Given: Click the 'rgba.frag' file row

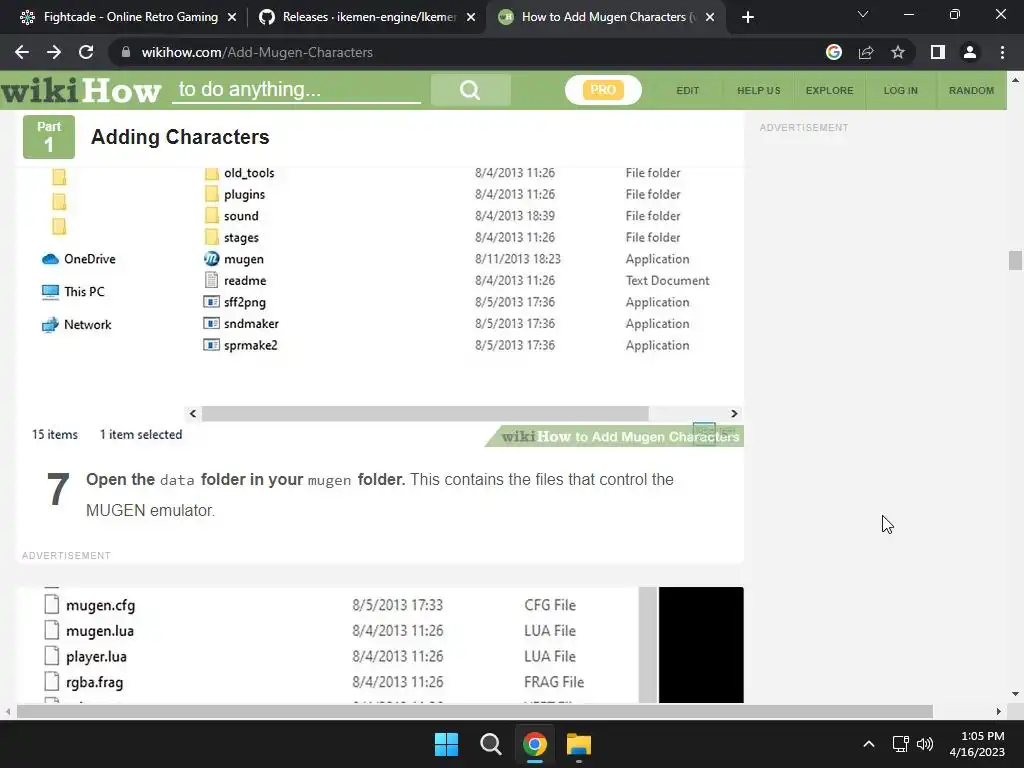Looking at the screenshot, I should (x=313, y=682).
